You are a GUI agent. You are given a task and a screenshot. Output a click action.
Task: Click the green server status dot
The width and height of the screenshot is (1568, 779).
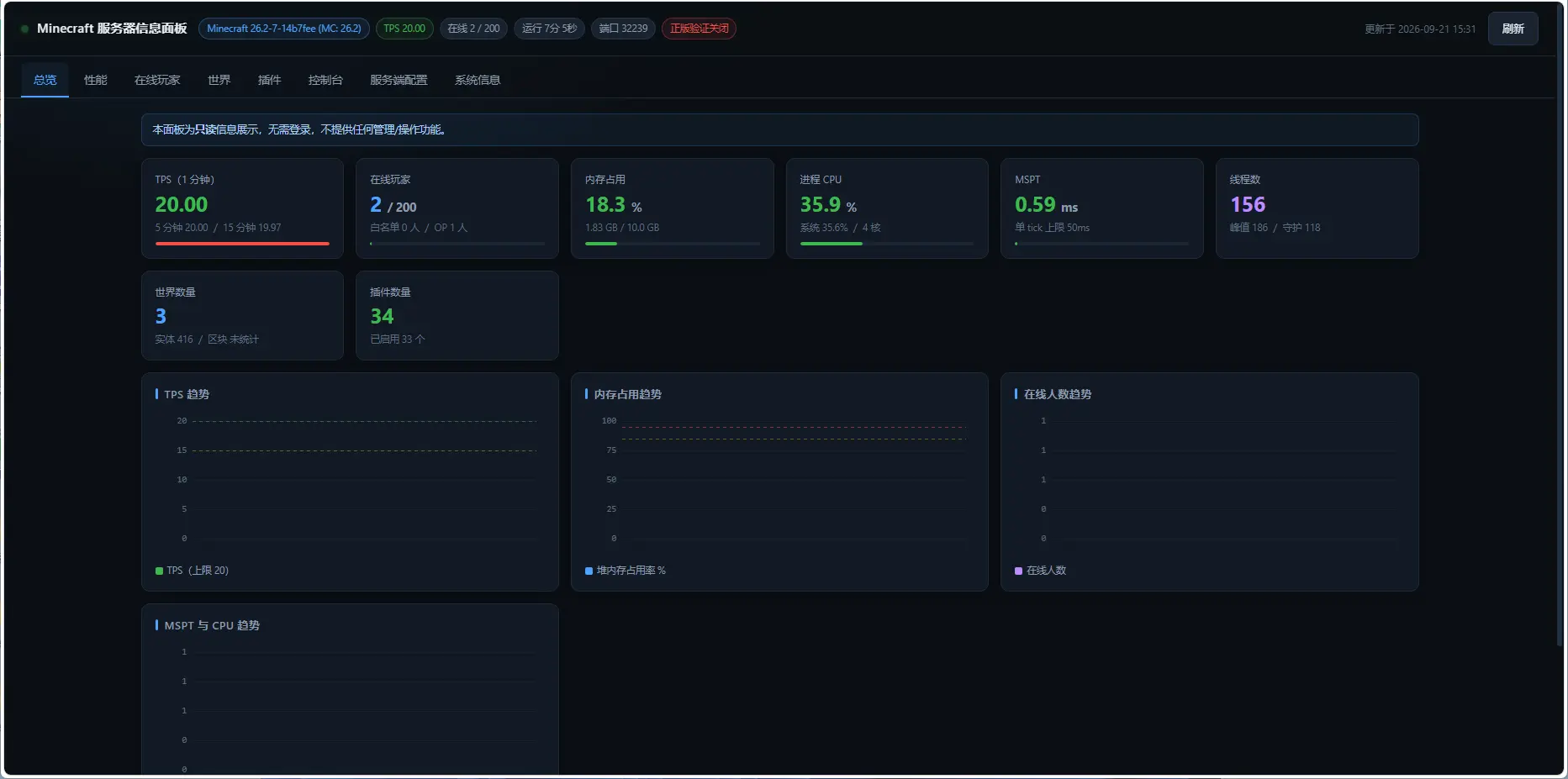pyautogui.click(x=24, y=29)
